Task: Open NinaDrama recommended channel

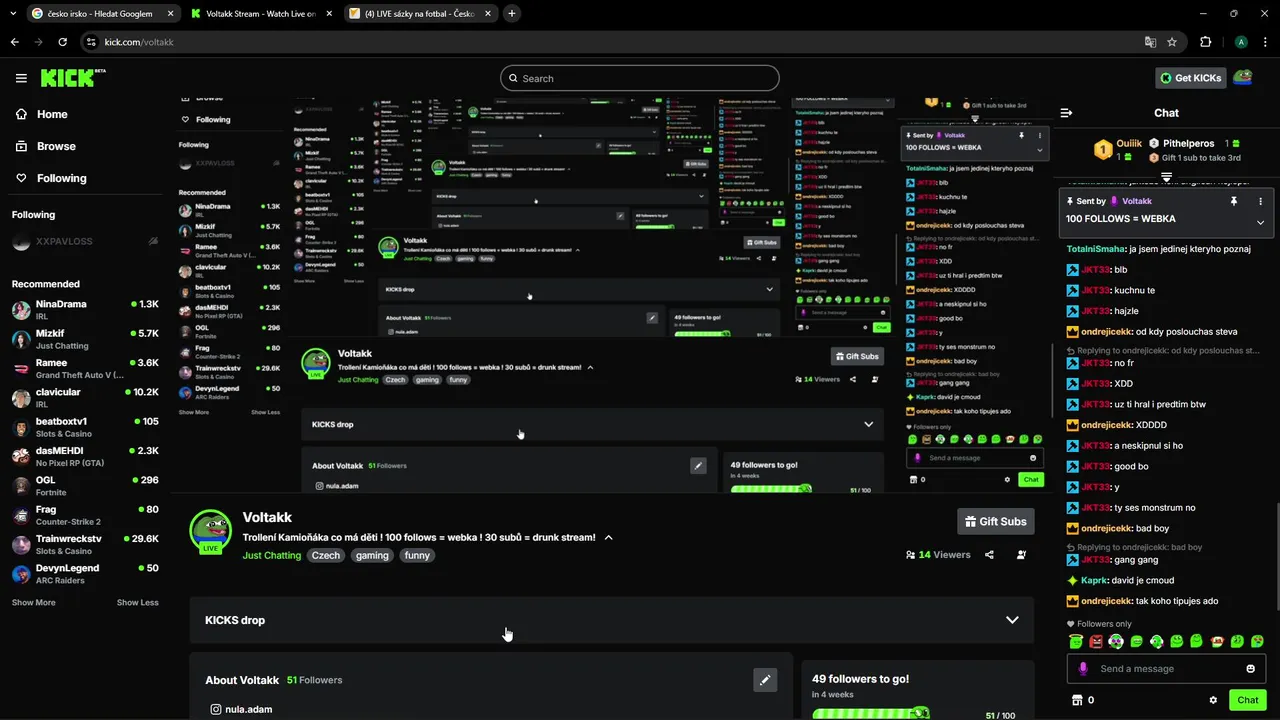Action: tap(85, 310)
